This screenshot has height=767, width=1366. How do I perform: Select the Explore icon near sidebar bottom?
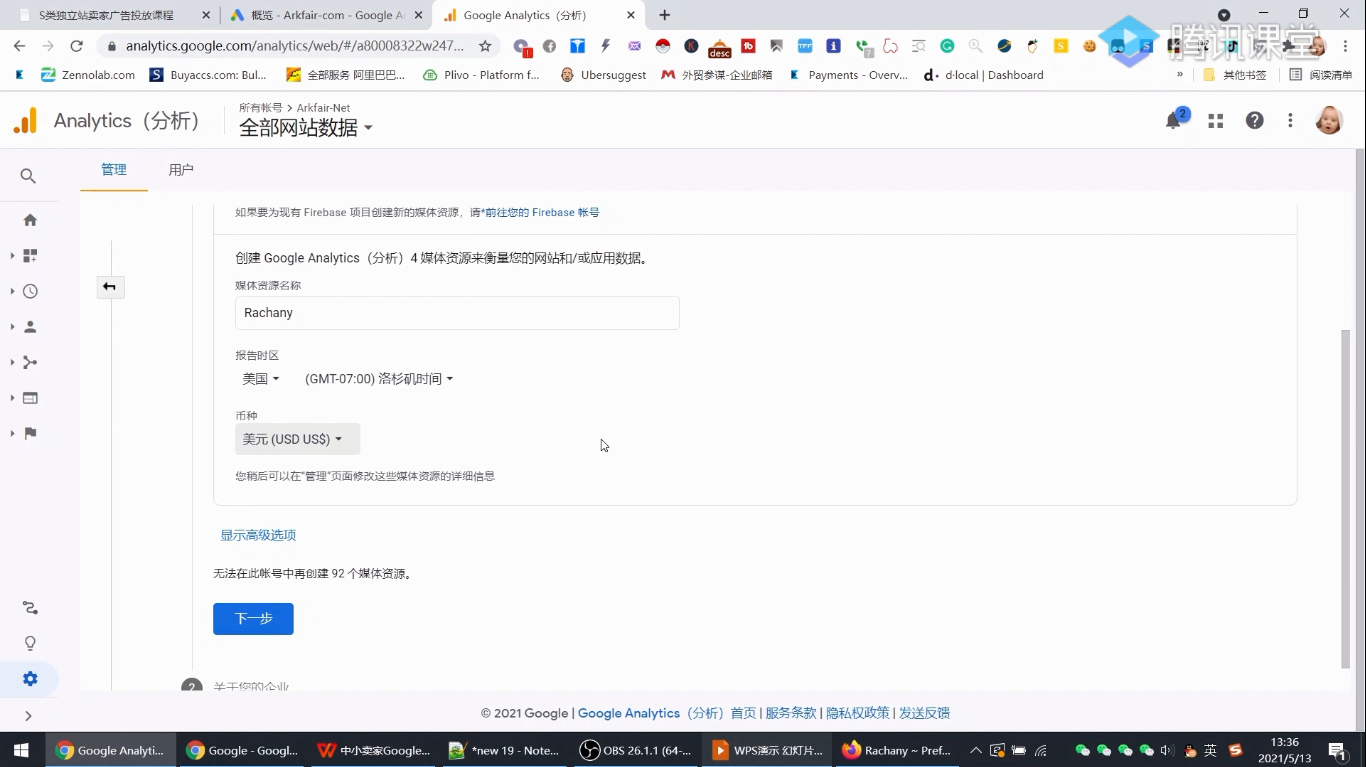[x=30, y=607]
